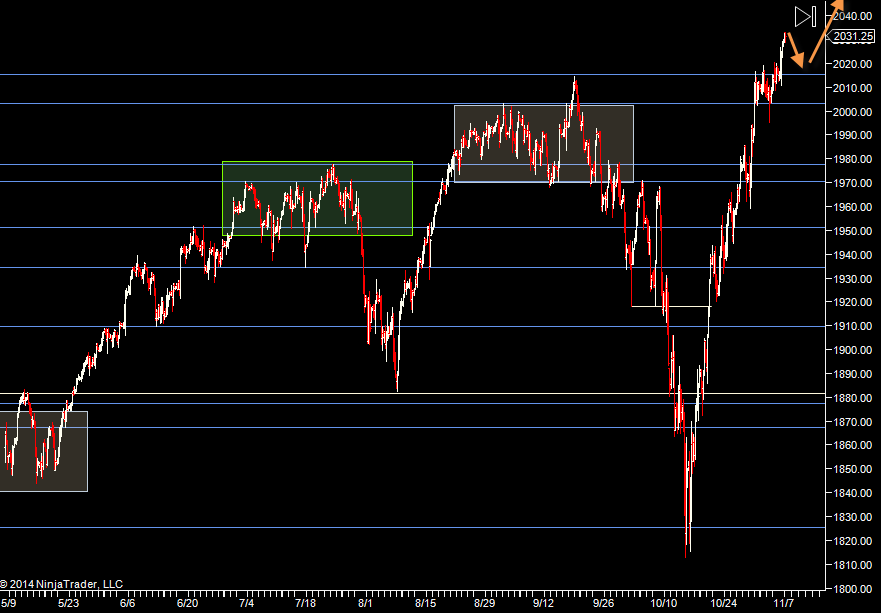Click the 1880.00 price axis label
This screenshot has width=881, height=613.
click(853, 398)
